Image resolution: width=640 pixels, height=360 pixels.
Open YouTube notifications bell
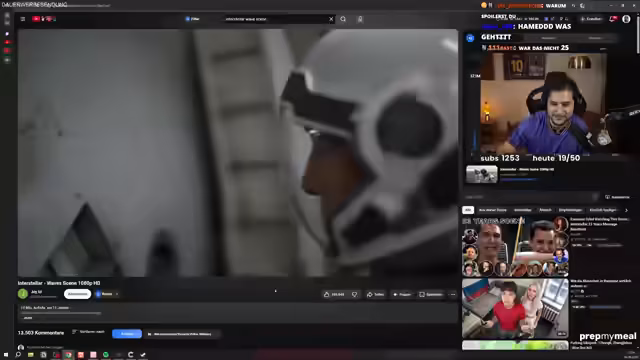click(x=613, y=19)
